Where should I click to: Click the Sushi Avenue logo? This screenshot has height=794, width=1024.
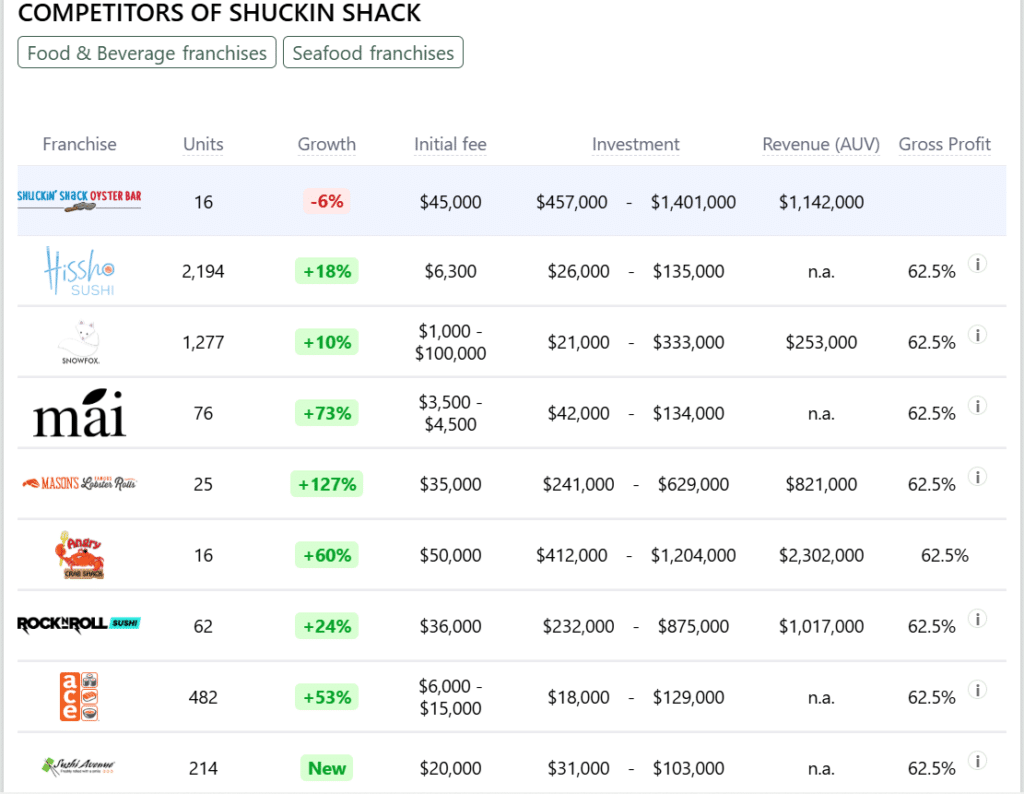click(x=78, y=767)
